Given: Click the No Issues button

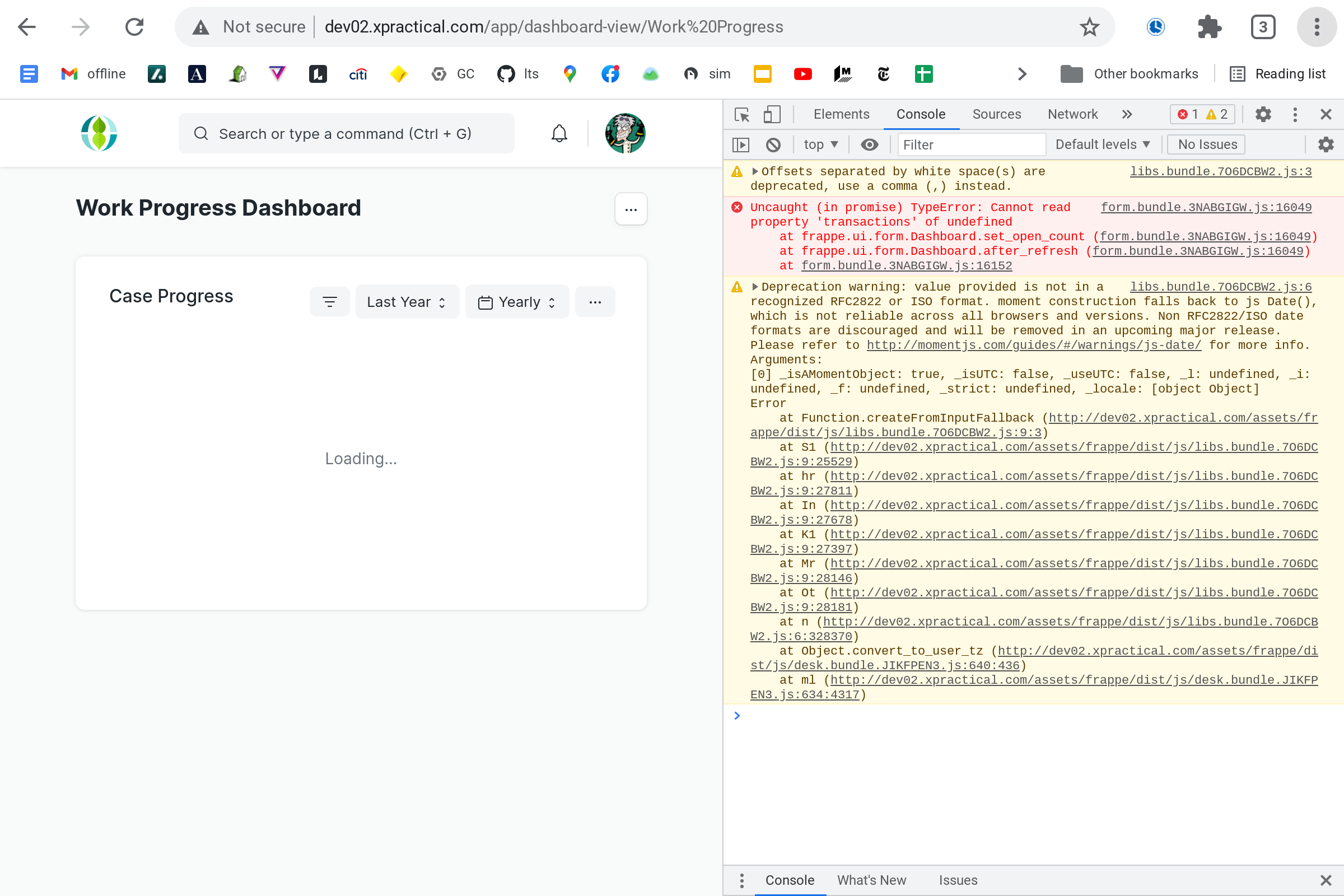Looking at the screenshot, I should [1206, 144].
